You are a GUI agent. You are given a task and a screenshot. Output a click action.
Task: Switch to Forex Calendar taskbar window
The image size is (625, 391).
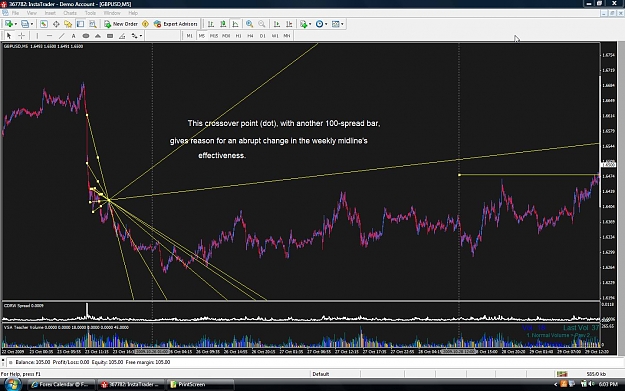61,385
